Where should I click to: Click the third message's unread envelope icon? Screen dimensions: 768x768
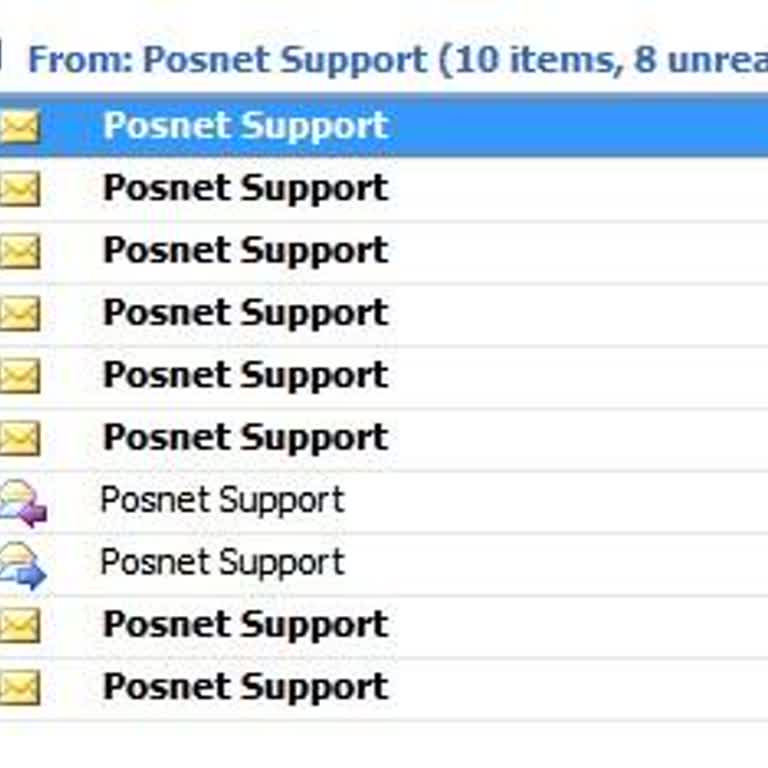click(20, 251)
